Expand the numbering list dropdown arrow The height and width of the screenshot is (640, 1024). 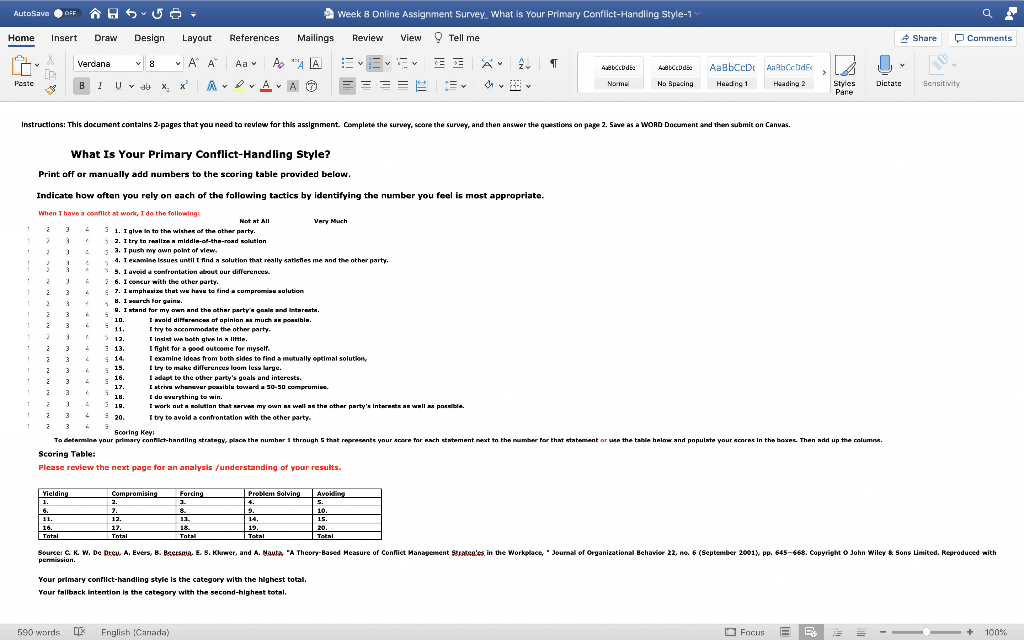[x=387, y=63]
